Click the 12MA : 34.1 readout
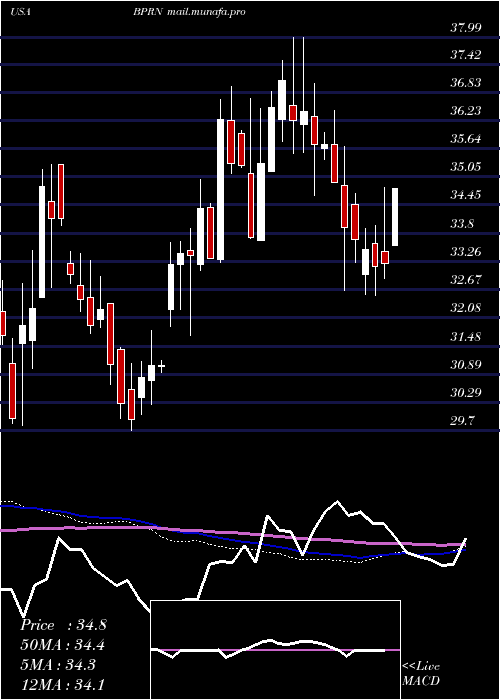Image resolution: width=500 pixels, height=700 pixels. click(63, 684)
